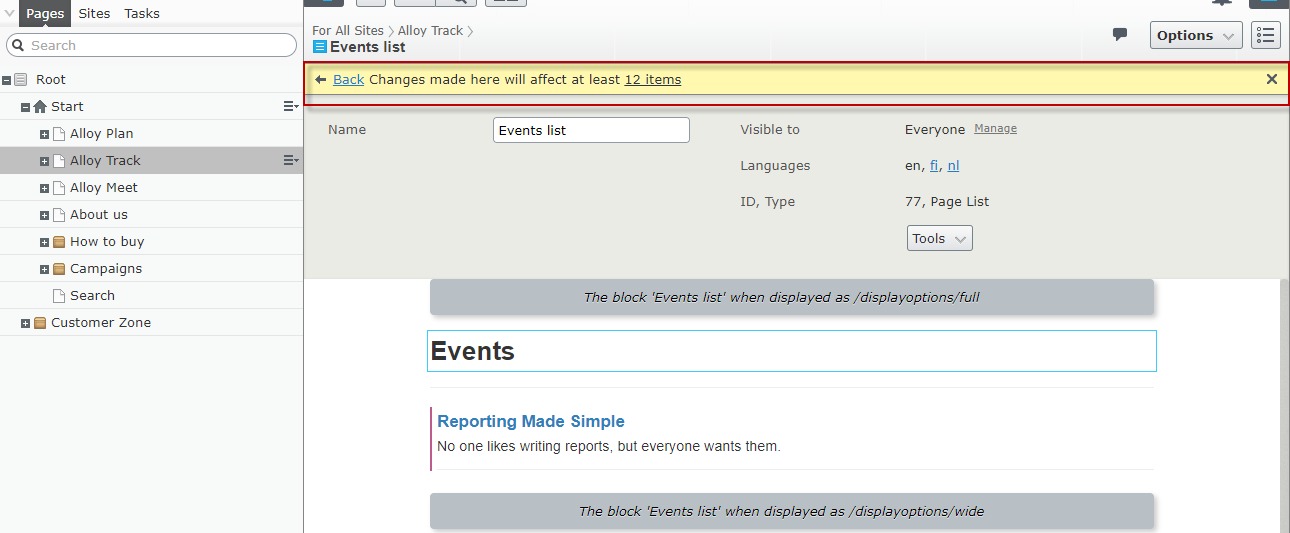Image resolution: width=1290 pixels, height=533 pixels.
Task: Click the comment speech bubble icon
Action: pos(1120,35)
